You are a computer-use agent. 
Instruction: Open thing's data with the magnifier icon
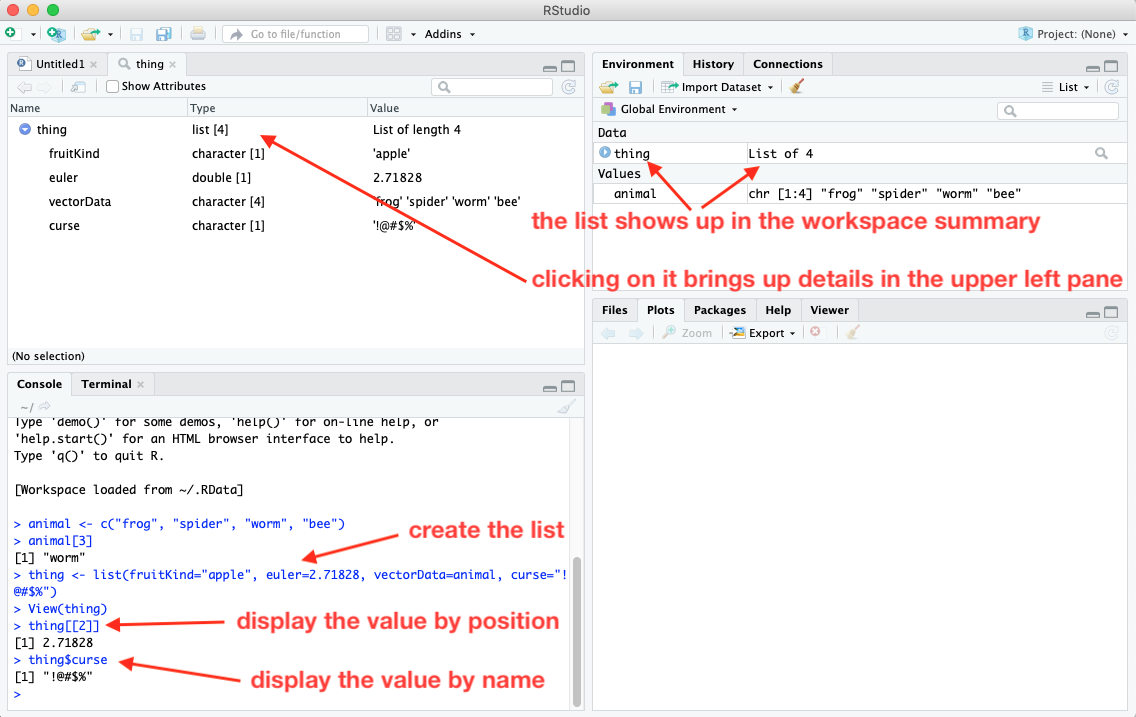click(1102, 153)
